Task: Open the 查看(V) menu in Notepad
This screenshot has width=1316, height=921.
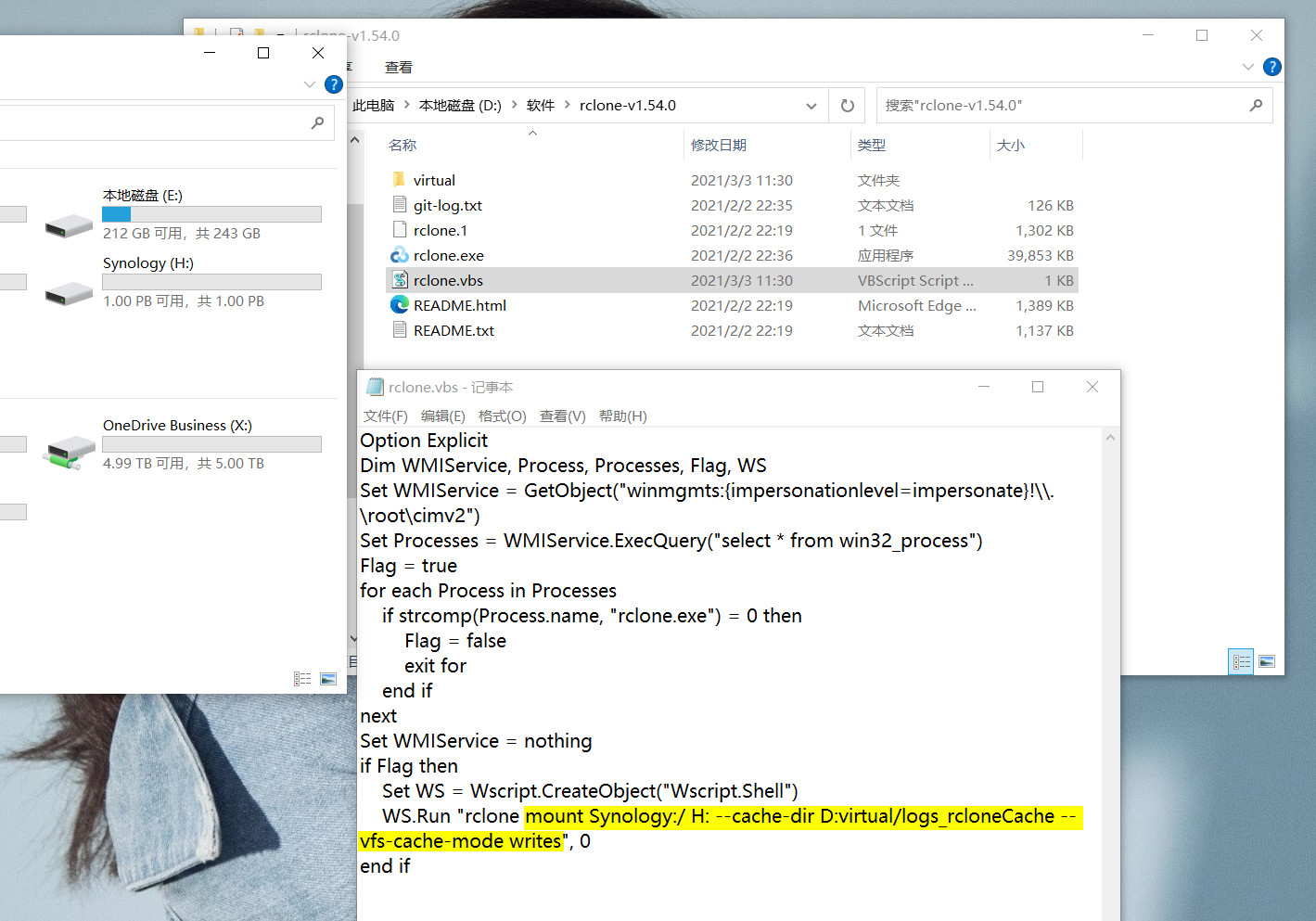Action: click(563, 416)
